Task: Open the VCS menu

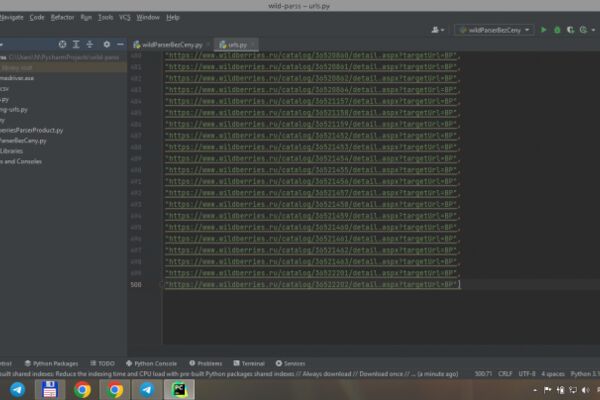Action: [125, 18]
